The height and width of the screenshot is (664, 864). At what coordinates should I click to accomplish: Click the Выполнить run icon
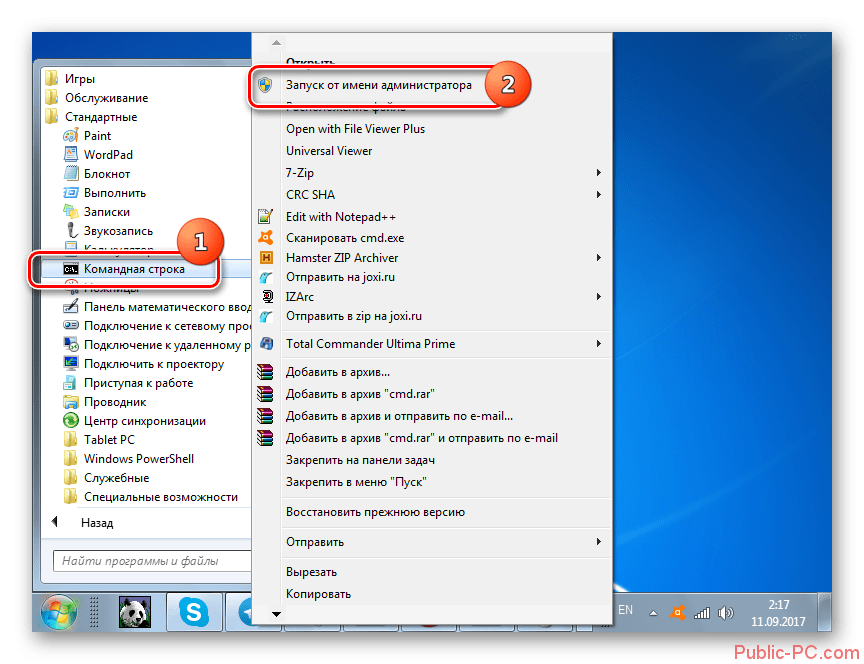[x=71, y=192]
